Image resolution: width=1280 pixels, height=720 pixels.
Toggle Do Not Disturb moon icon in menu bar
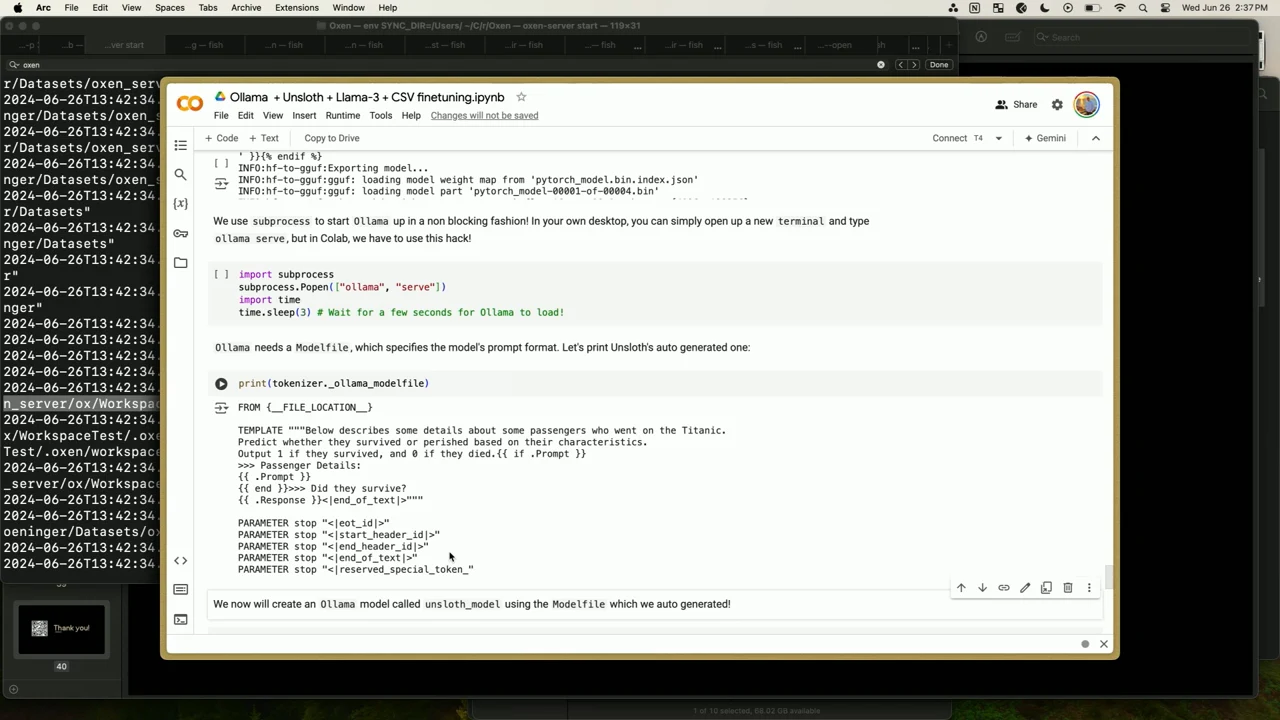click(1045, 8)
